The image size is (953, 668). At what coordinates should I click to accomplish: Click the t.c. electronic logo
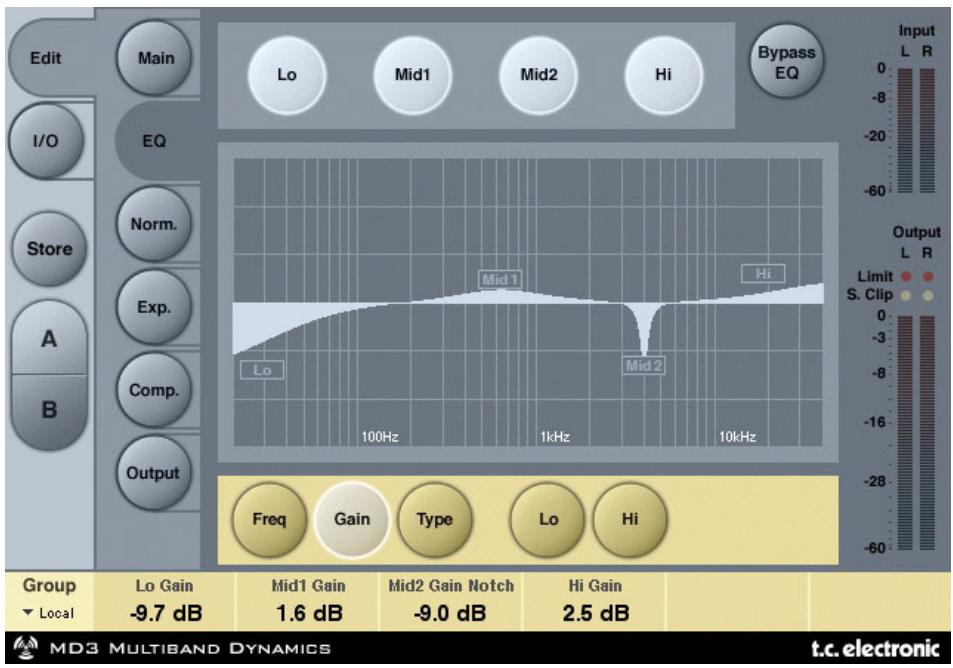[875, 649]
